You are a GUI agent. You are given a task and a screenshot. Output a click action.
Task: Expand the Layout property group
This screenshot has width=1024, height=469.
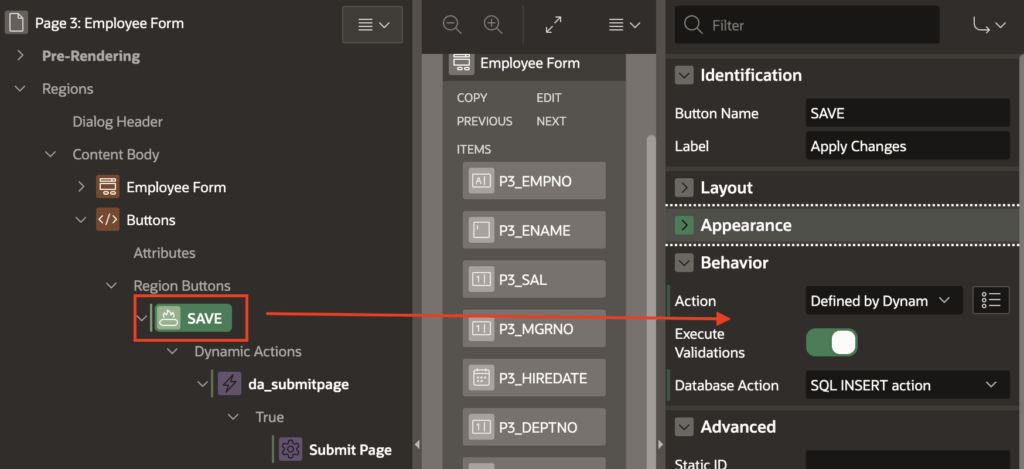coord(684,188)
